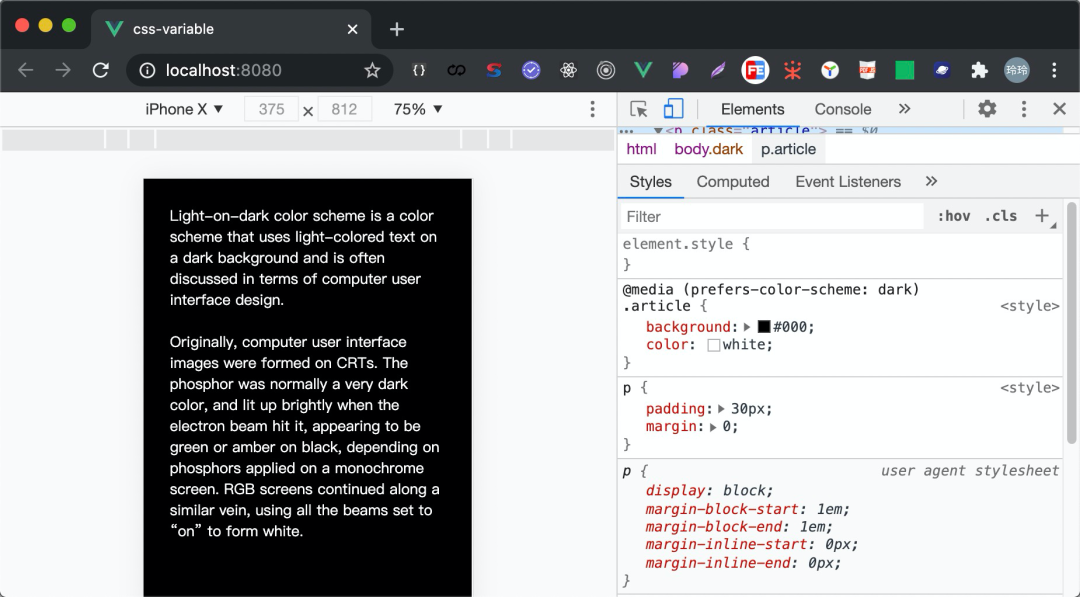
Task: Click the height field showing 812
Action: point(344,109)
